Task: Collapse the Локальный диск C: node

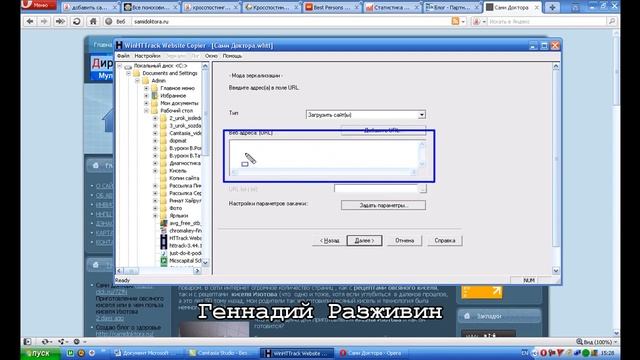Action: (x=120, y=66)
